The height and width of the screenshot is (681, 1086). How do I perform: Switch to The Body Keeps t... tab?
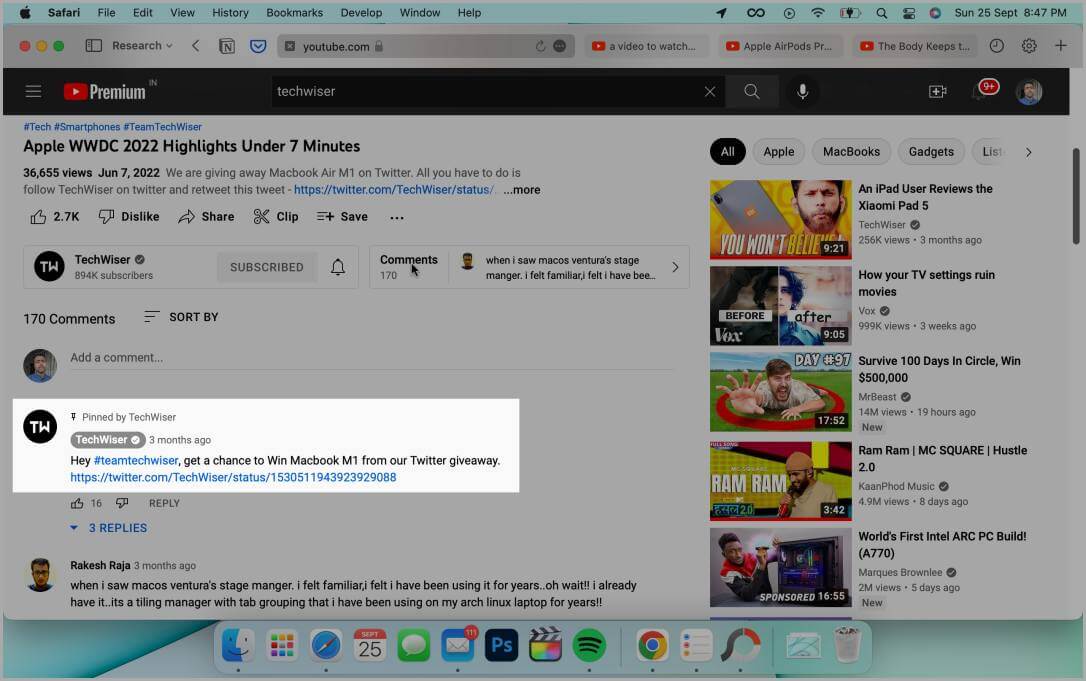(x=914, y=46)
